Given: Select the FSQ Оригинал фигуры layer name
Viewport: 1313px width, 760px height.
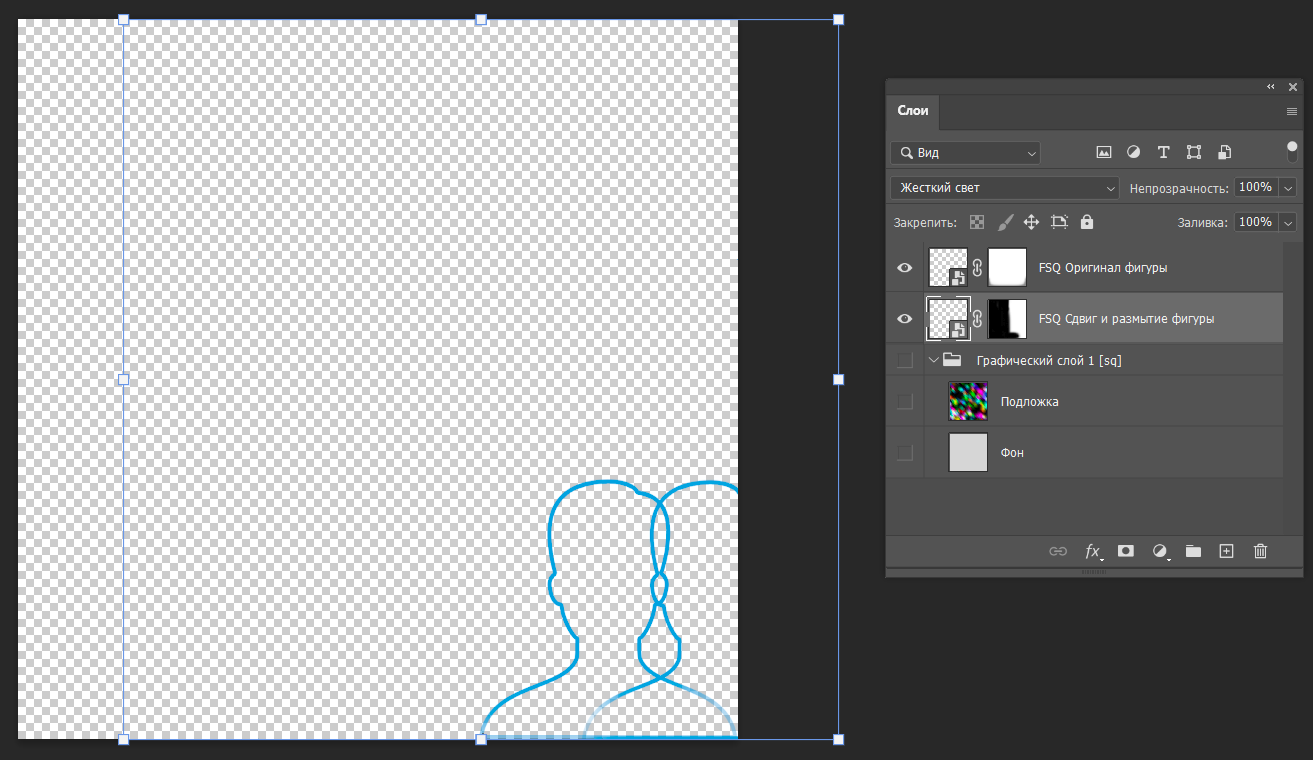Looking at the screenshot, I should pyautogui.click(x=1102, y=268).
